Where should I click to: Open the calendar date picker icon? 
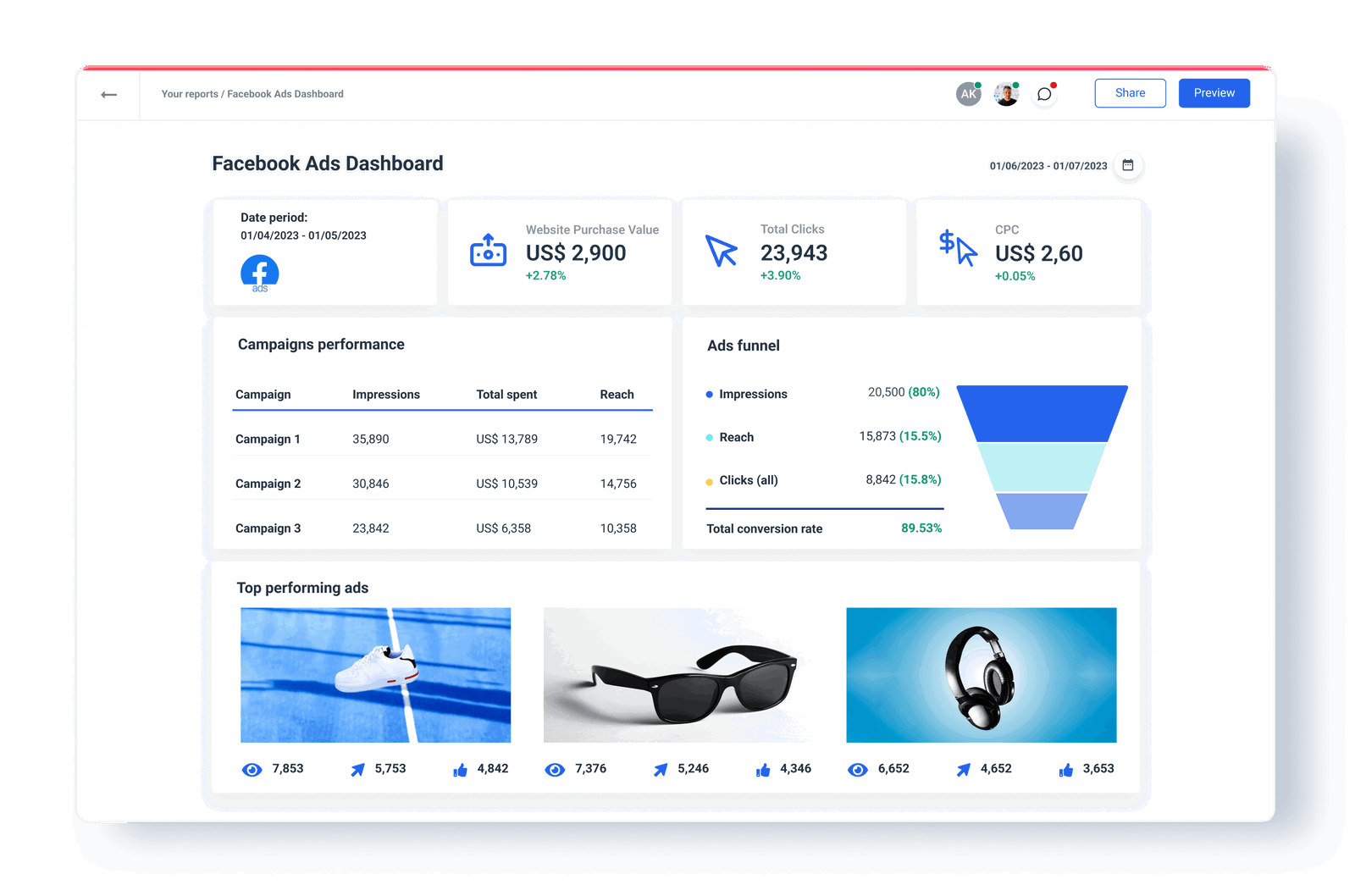click(1129, 167)
